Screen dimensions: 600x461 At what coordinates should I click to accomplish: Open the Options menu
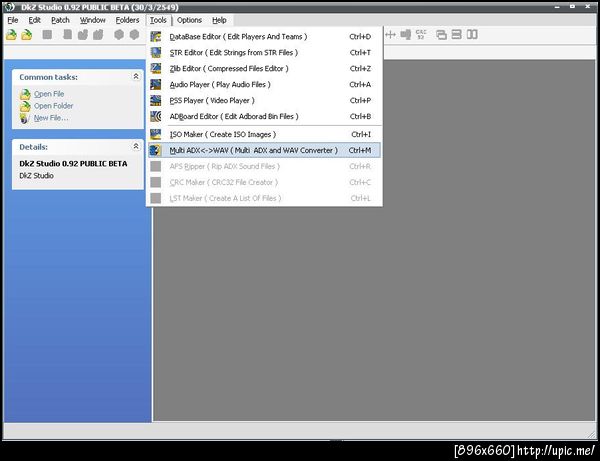click(x=189, y=20)
